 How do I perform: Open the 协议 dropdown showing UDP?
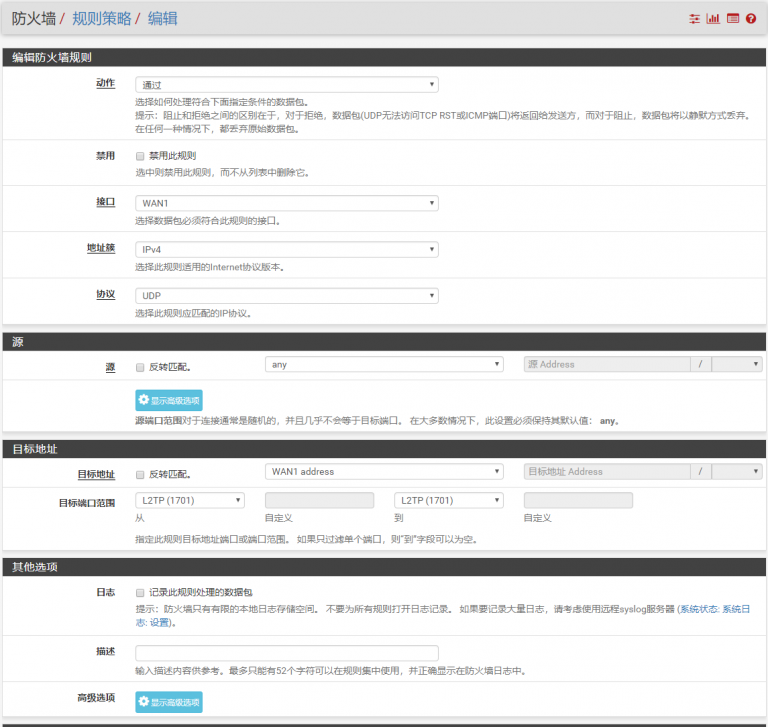286,296
